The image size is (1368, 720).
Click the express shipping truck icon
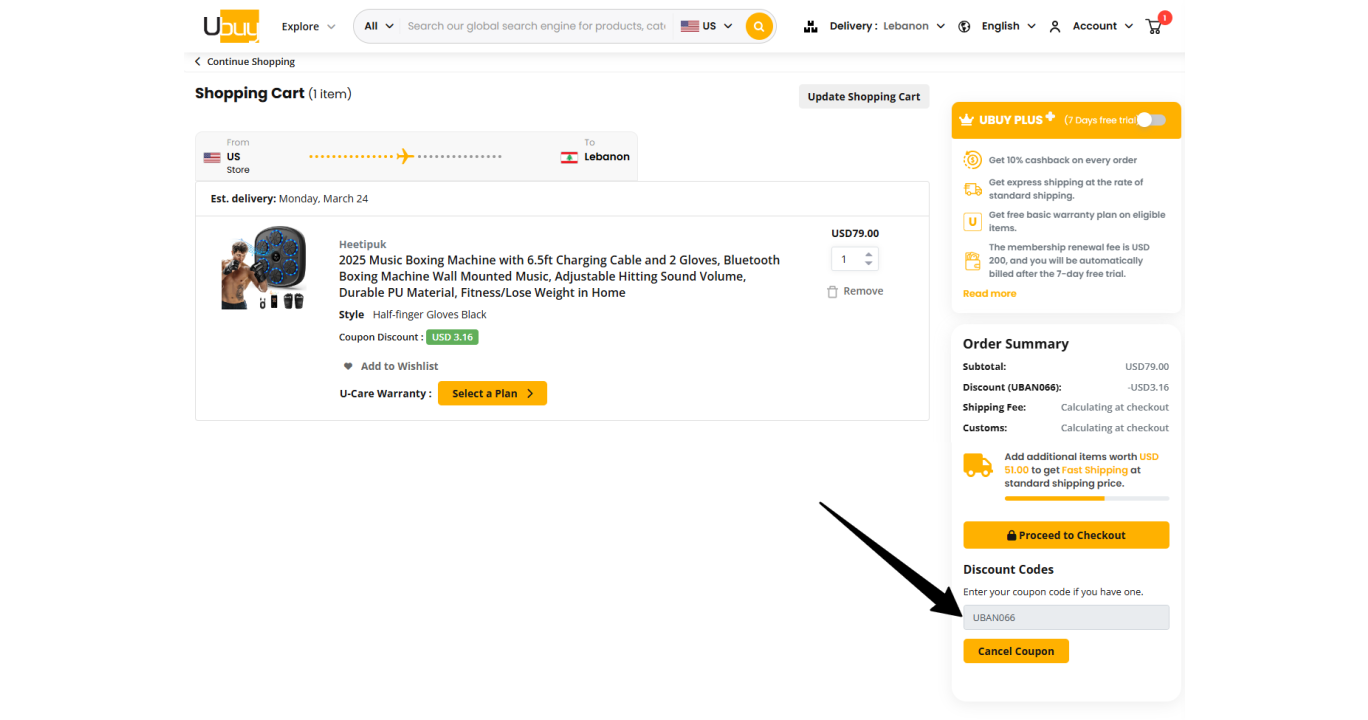[972, 189]
